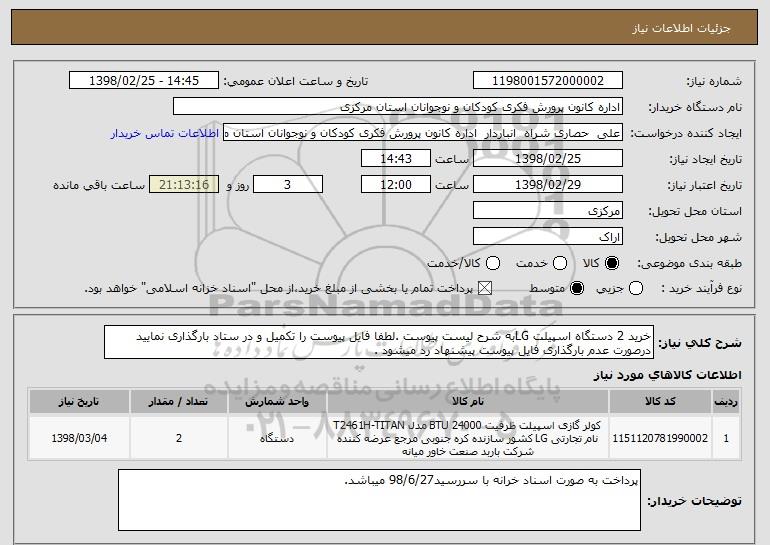Select the خدمت radio button
Viewport: 770px width, 545px height.
click(x=559, y=263)
